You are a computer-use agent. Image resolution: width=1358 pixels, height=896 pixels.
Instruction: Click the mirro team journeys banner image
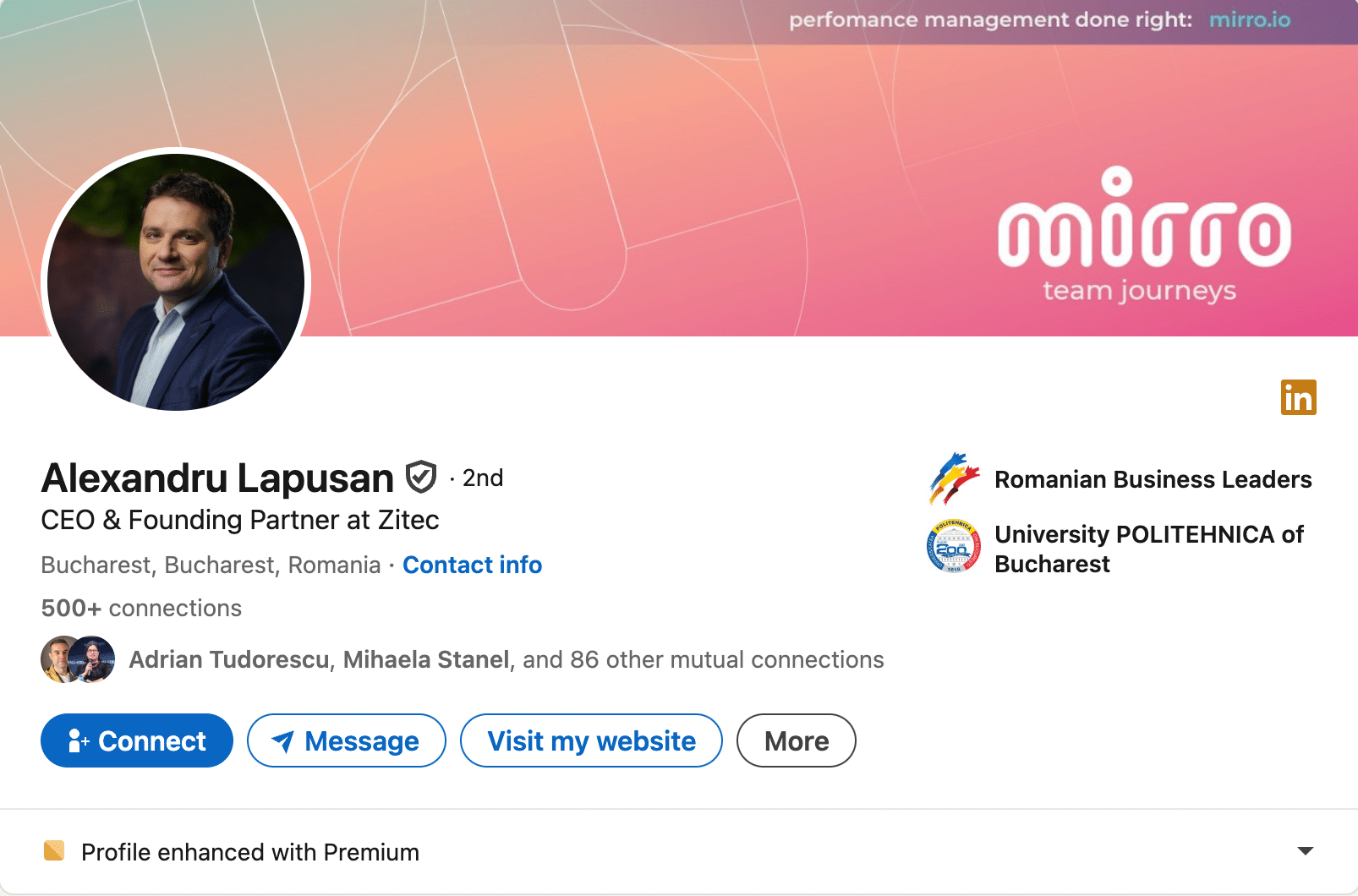click(x=1142, y=237)
